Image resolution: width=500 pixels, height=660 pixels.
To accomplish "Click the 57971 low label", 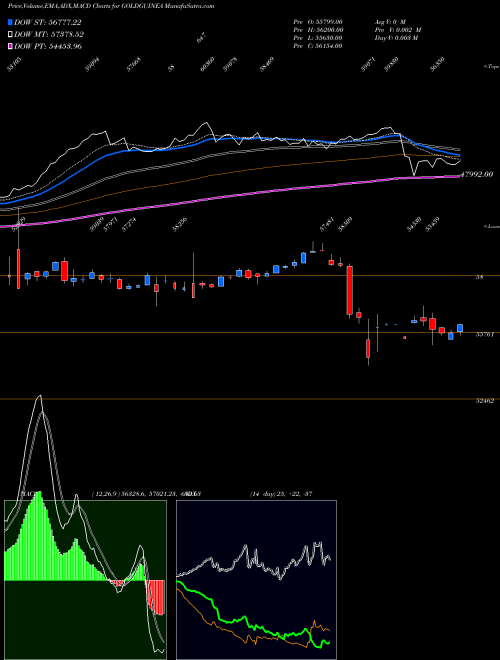I will (x=111, y=225).
